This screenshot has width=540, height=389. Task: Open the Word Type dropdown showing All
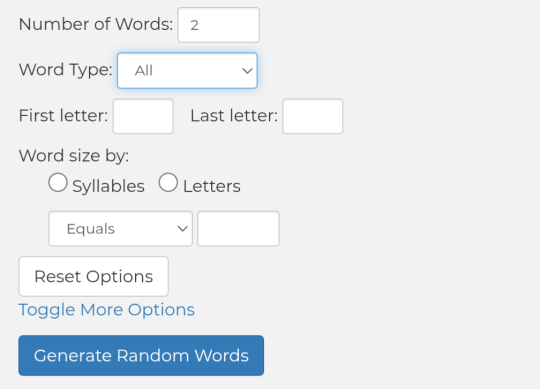[187, 71]
